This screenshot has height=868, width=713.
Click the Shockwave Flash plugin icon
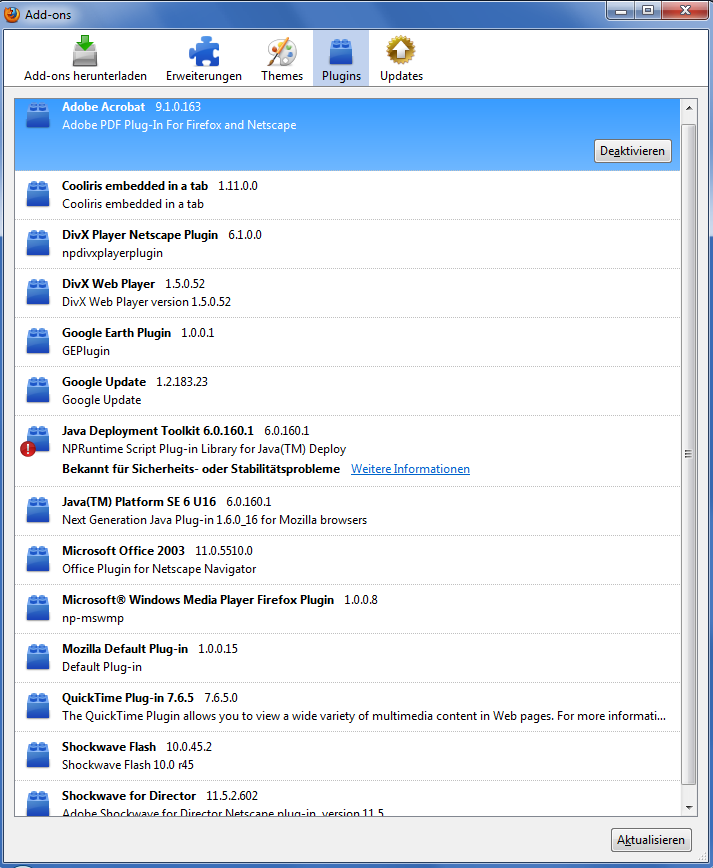38,755
